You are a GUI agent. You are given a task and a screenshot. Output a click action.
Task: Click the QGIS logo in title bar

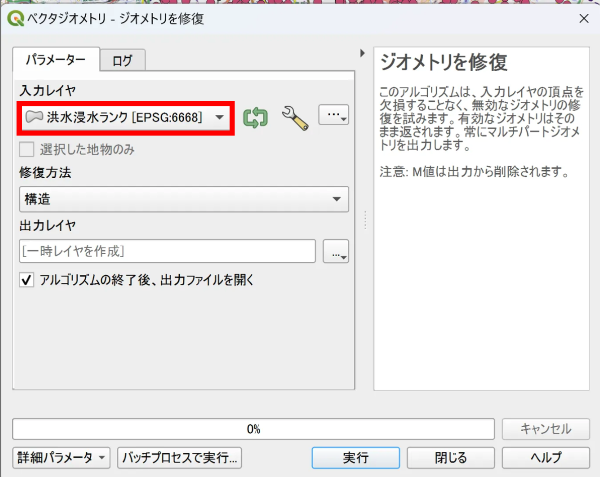[x=15, y=18]
